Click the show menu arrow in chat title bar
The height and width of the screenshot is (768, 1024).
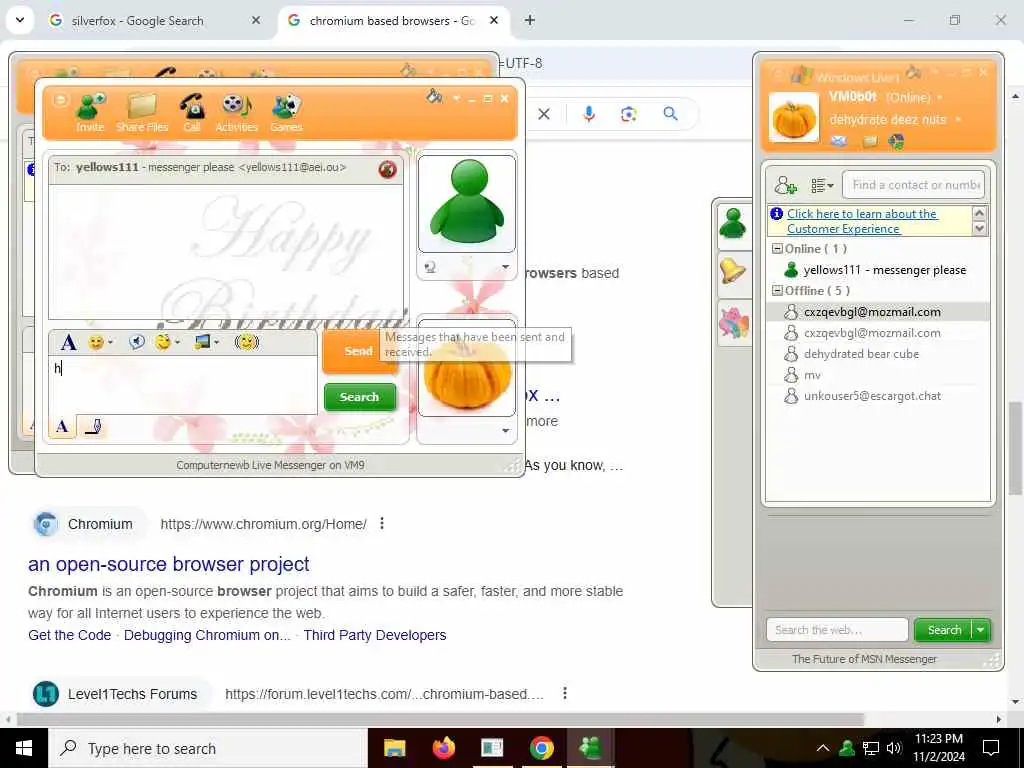[456, 99]
